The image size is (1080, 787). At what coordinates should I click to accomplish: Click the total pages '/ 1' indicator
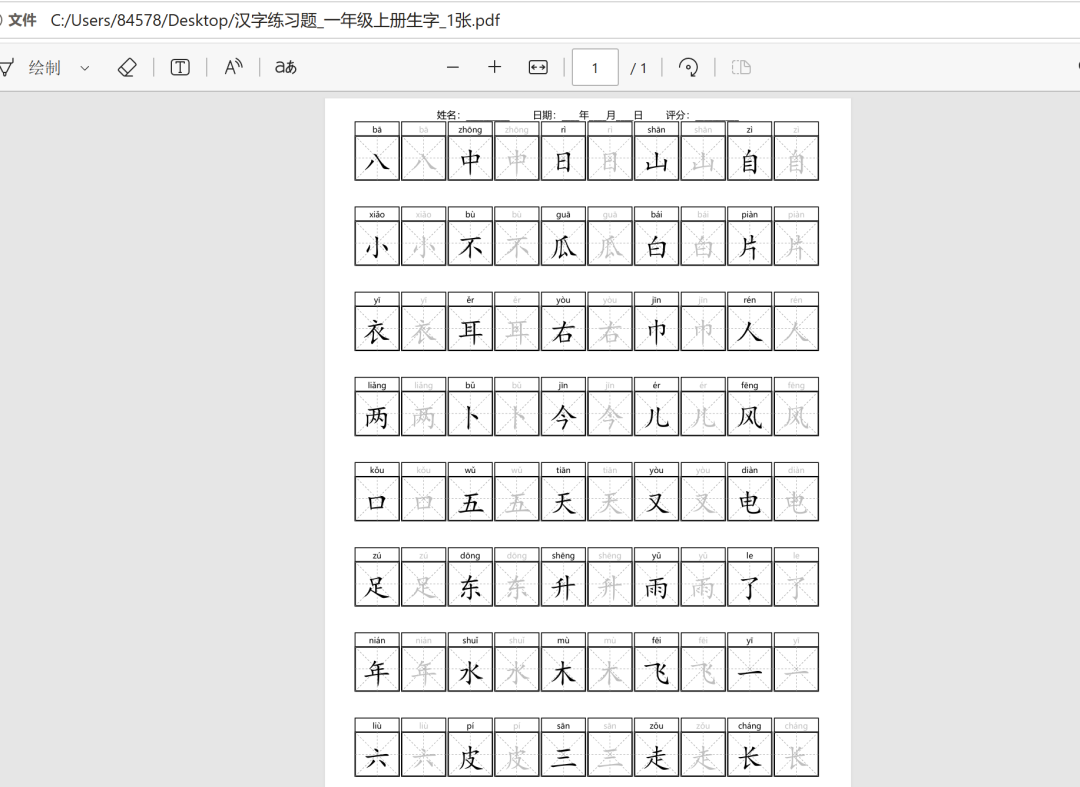pos(638,68)
